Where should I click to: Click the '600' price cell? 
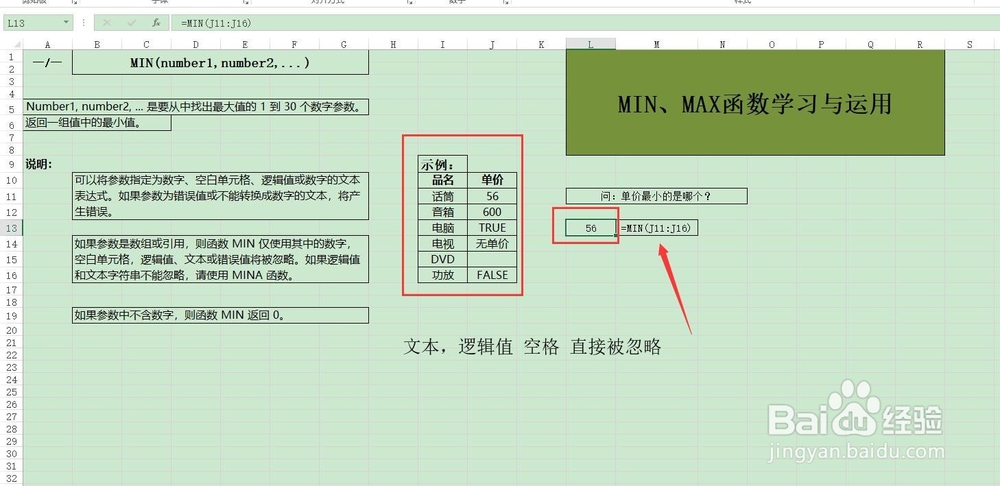point(492,212)
